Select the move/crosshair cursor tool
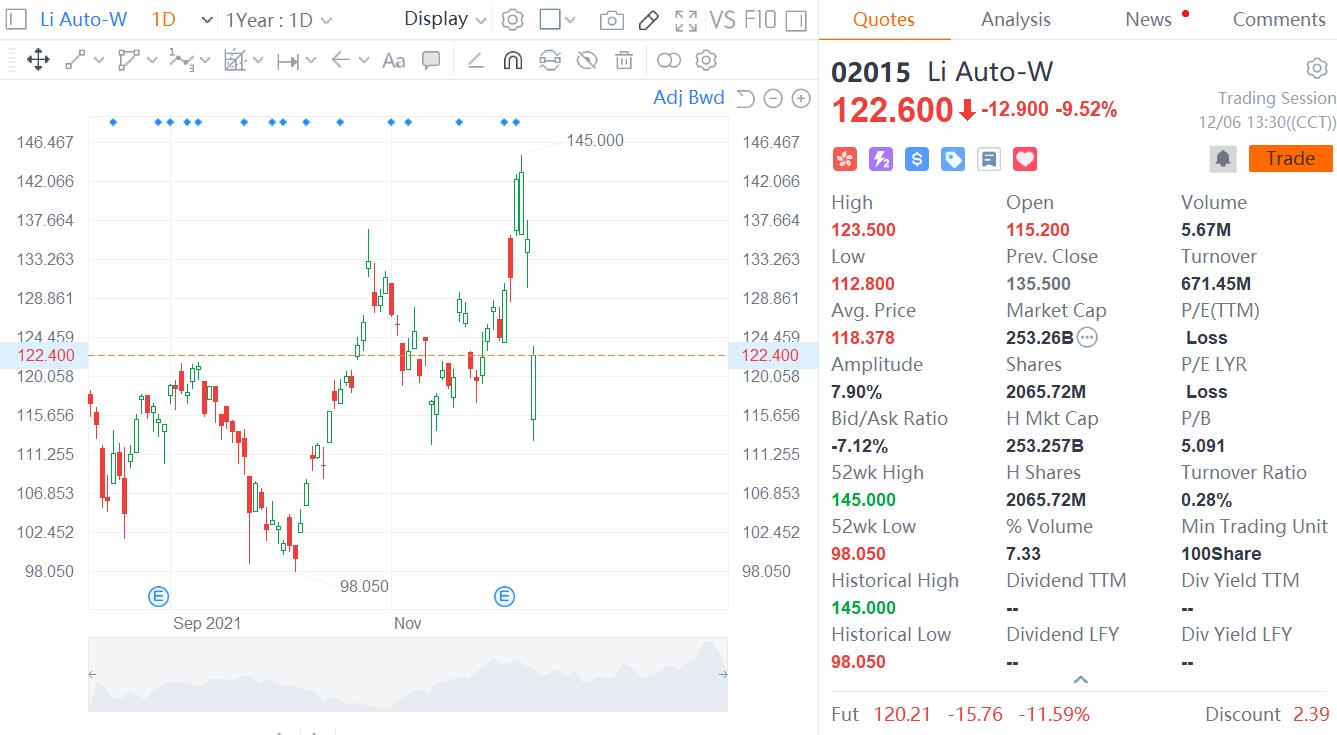Viewport: 1337px width, 735px height. pyautogui.click(x=38, y=60)
